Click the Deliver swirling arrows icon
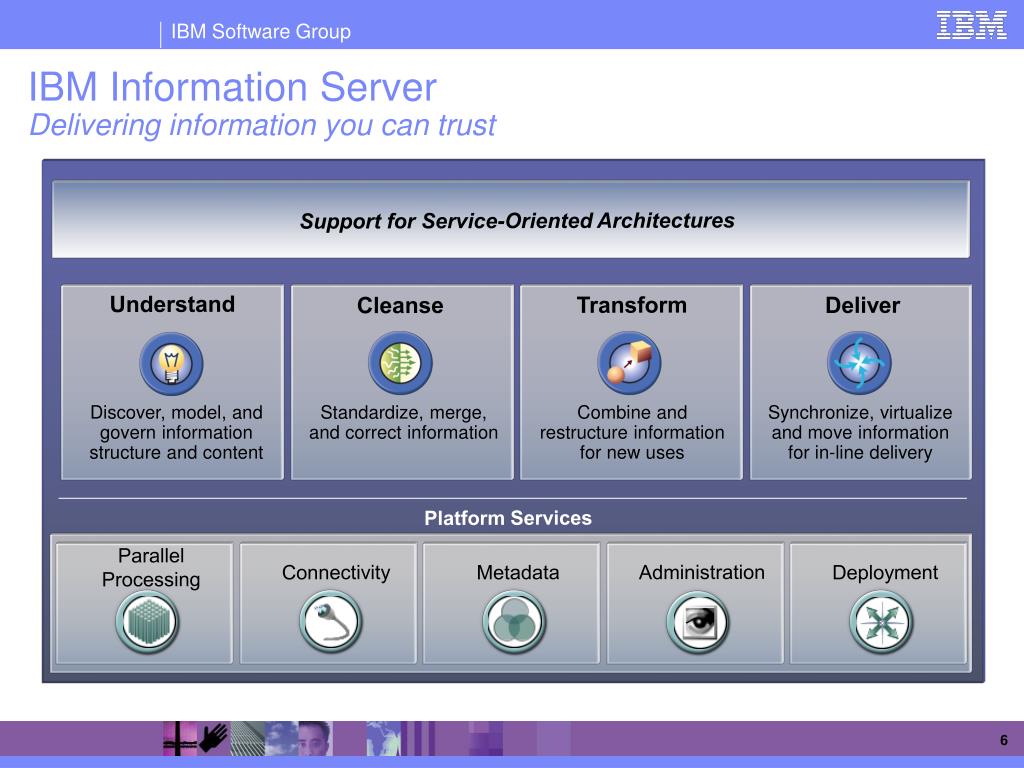1024x768 pixels. (x=859, y=362)
